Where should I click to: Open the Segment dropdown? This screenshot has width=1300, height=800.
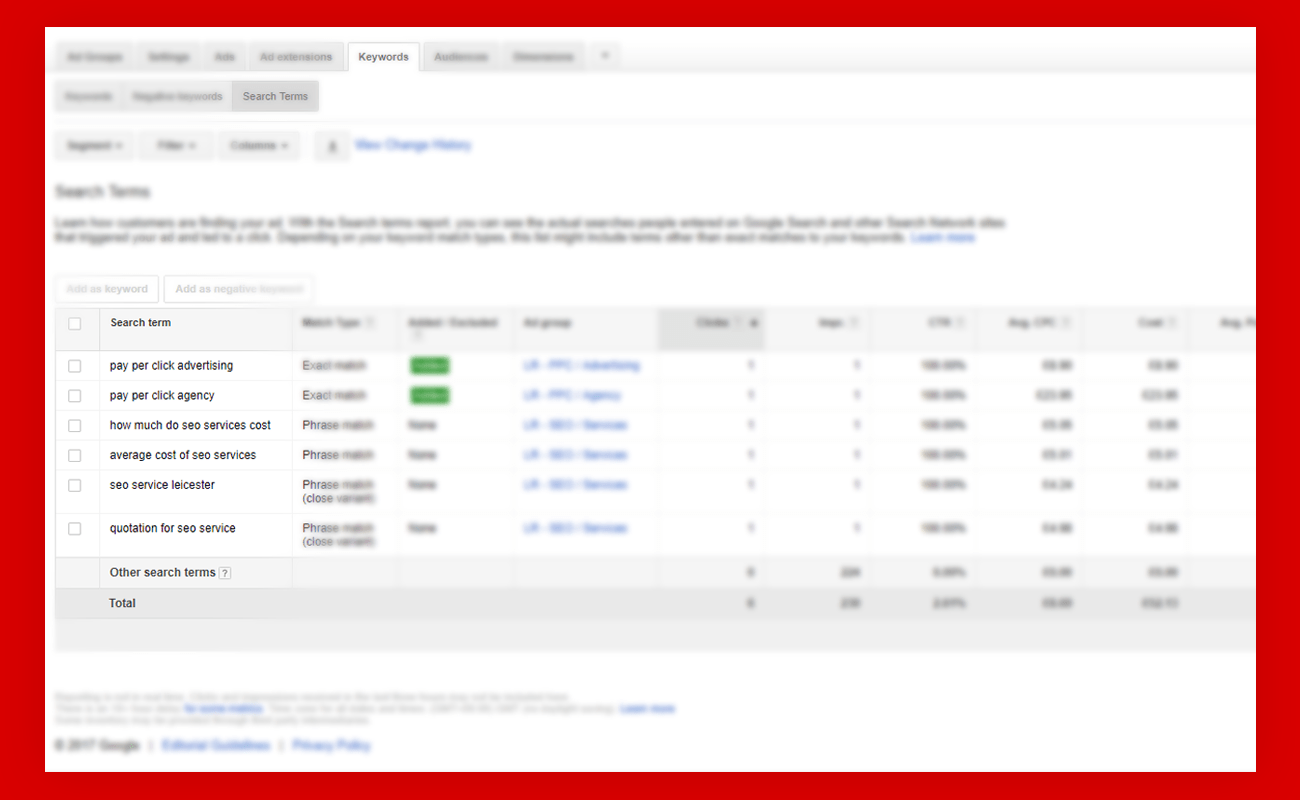94,146
